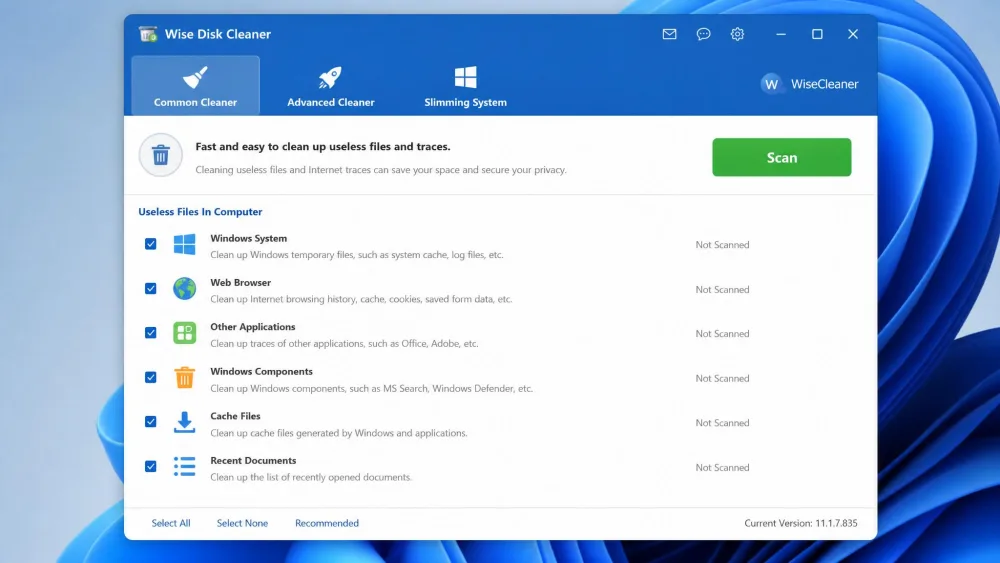Maximize the Wise Disk Cleaner window
Screen dimensions: 1000x563
(817, 34)
